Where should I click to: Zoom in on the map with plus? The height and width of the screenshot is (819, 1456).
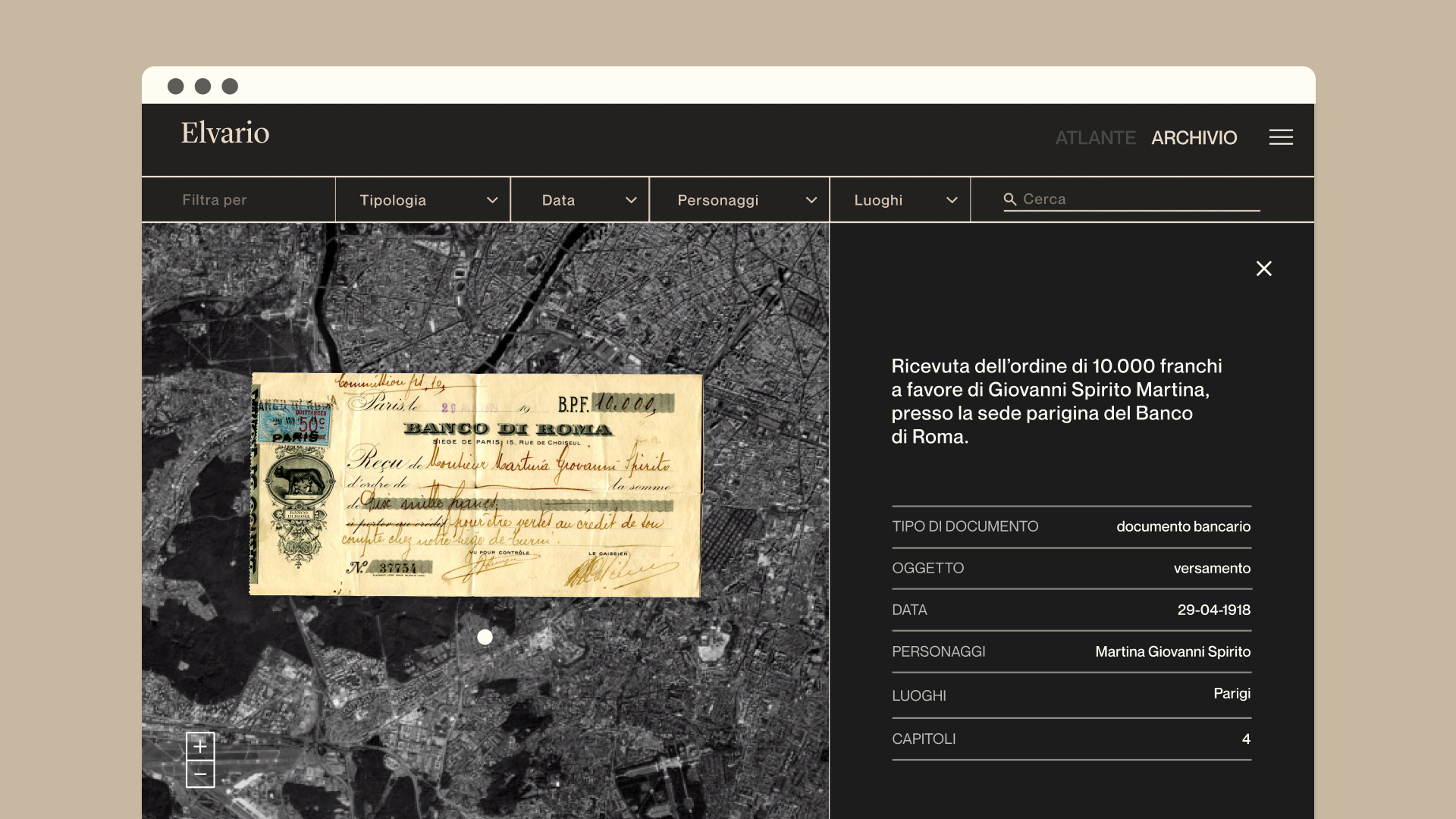[x=200, y=746]
